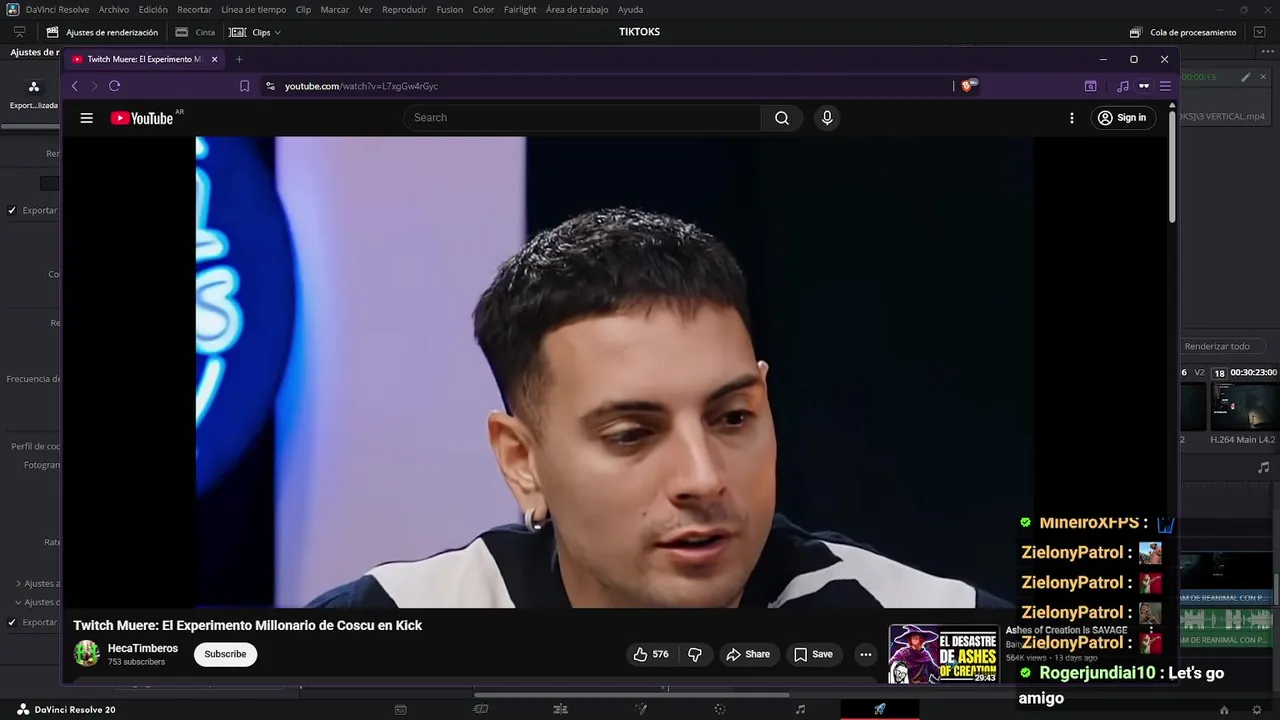Open the YouTube hamburger guide menu

click(x=87, y=118)
